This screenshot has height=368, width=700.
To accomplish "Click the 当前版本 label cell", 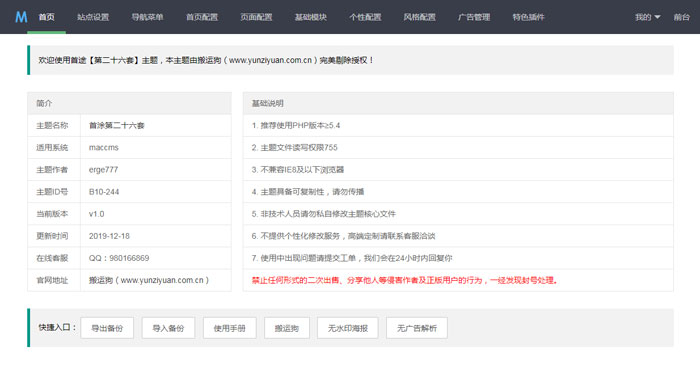I will tap(54, 214).
